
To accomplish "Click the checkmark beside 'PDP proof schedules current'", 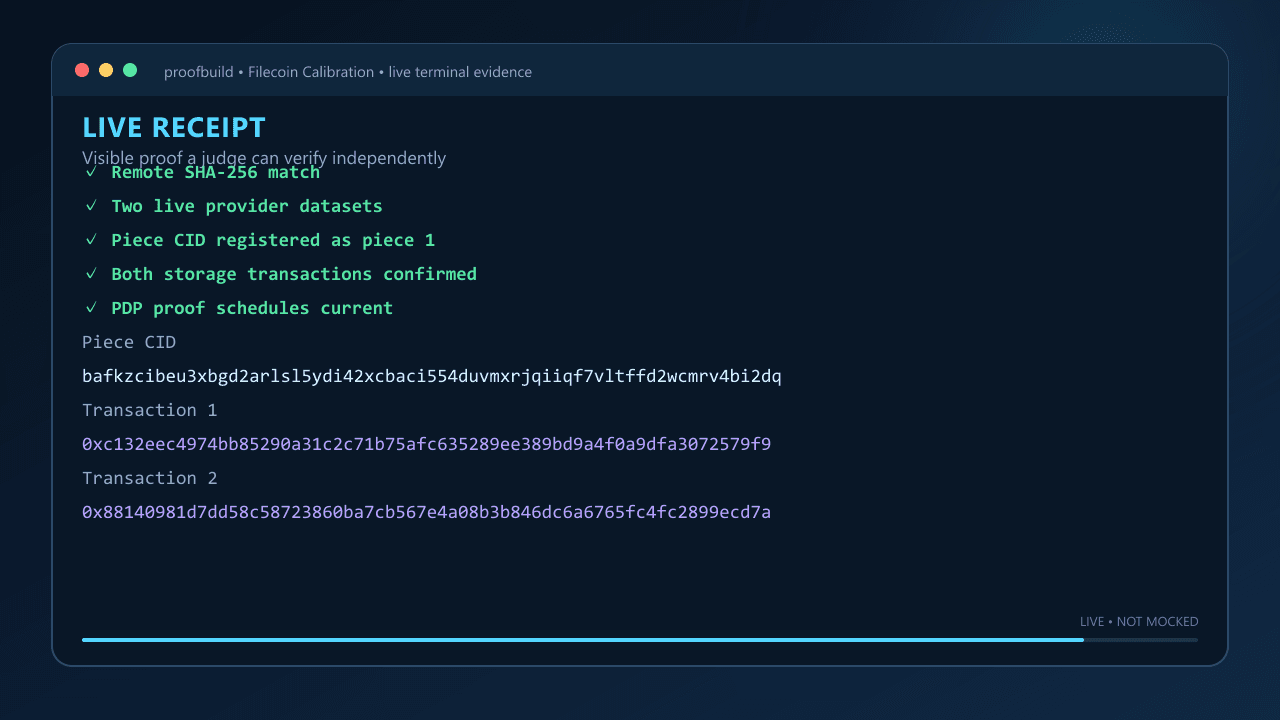I will 91,308.
